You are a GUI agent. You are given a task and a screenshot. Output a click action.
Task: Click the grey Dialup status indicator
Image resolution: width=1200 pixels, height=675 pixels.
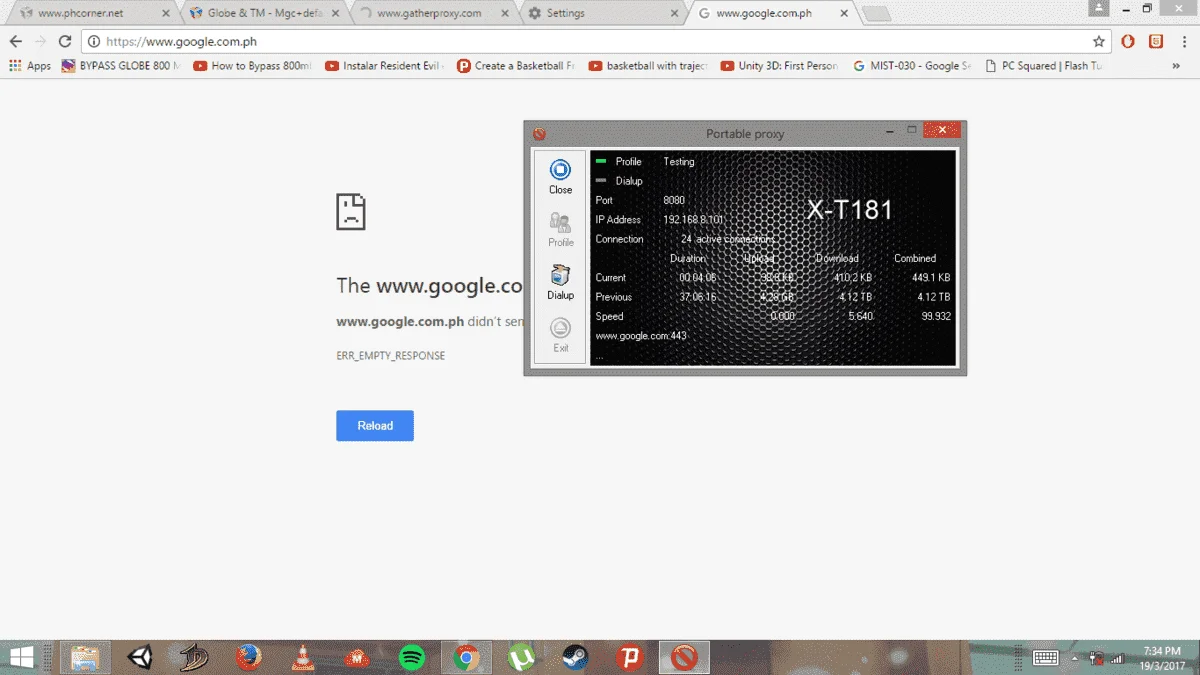click(x=601, y=181)
